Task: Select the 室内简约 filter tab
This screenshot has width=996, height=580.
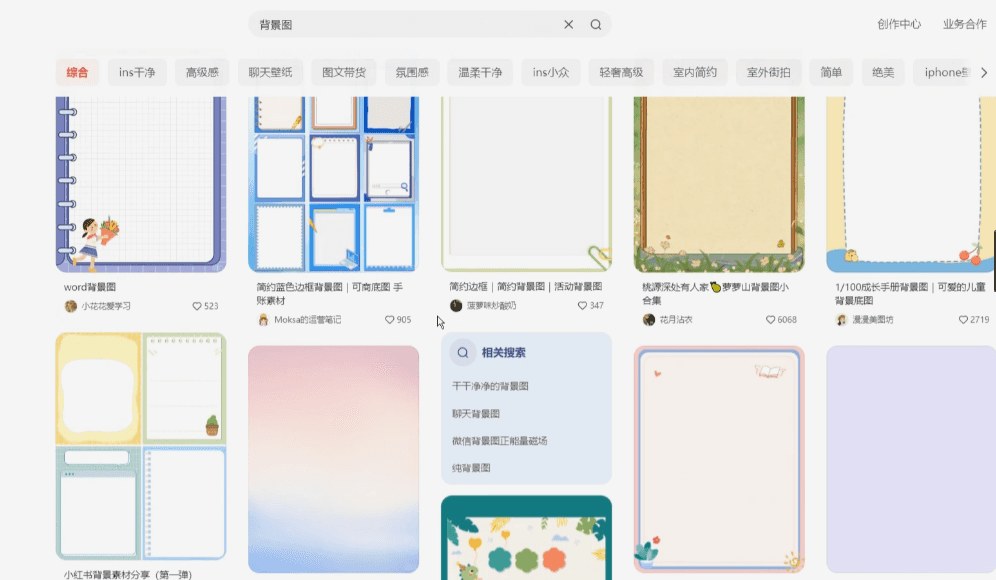Action: (695, 72)
